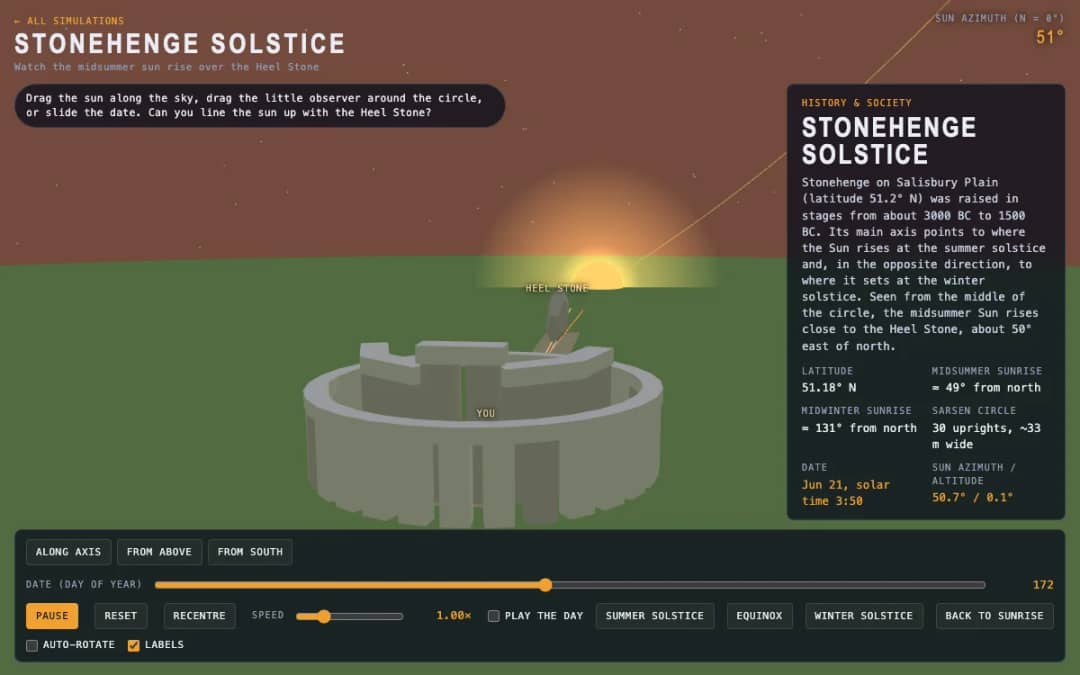Switch to the From South view
The image size is (1080, 675).
[250, 552]
